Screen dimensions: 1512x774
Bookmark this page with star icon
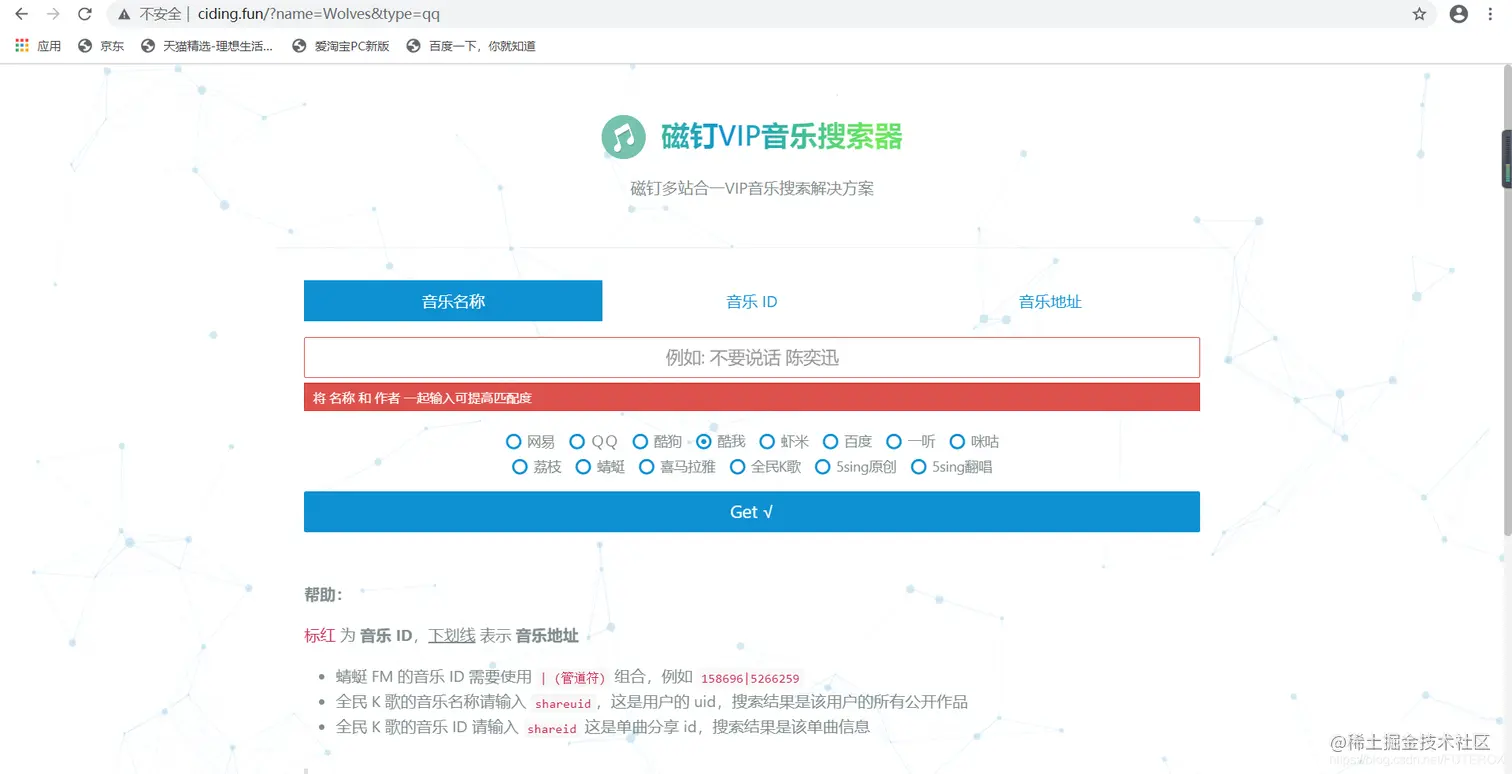point(1419,14)
